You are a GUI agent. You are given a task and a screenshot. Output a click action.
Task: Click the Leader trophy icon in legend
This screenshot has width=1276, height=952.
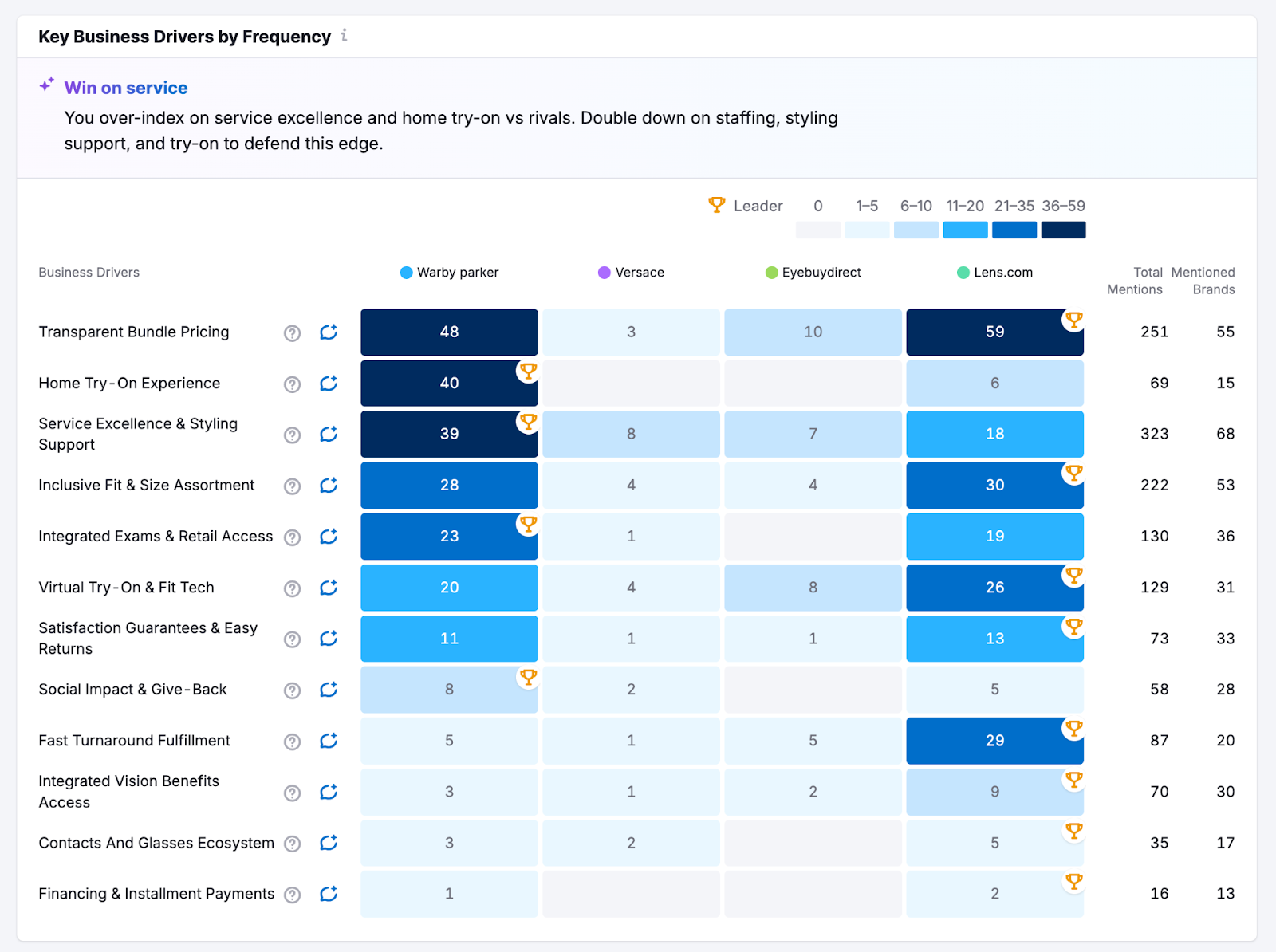(716, 205)
